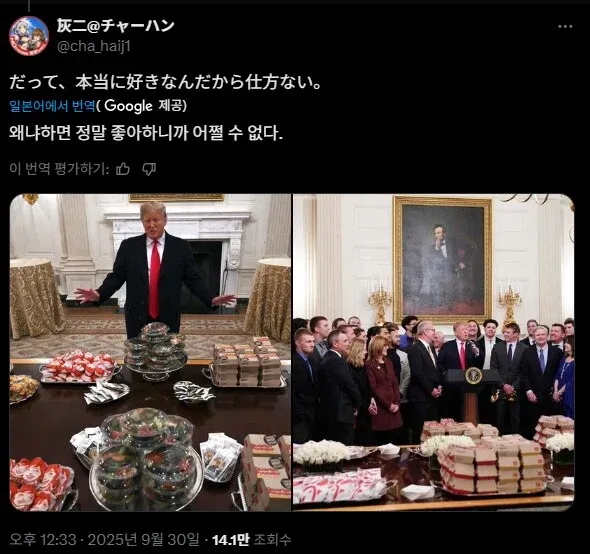Viewport: 590px width, 554px height.
Task: Rate the translation with thumbs up
Action: click(x=123, y=169)
